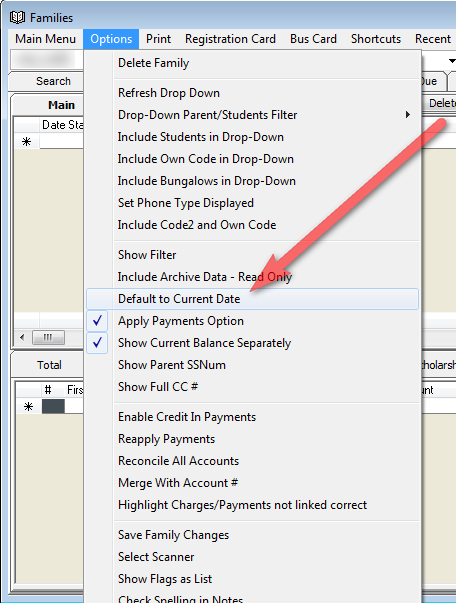Image resolution: width=456 pixels, height=603 pixels.
Task: Open the Main Menu item
Action: 45,39
